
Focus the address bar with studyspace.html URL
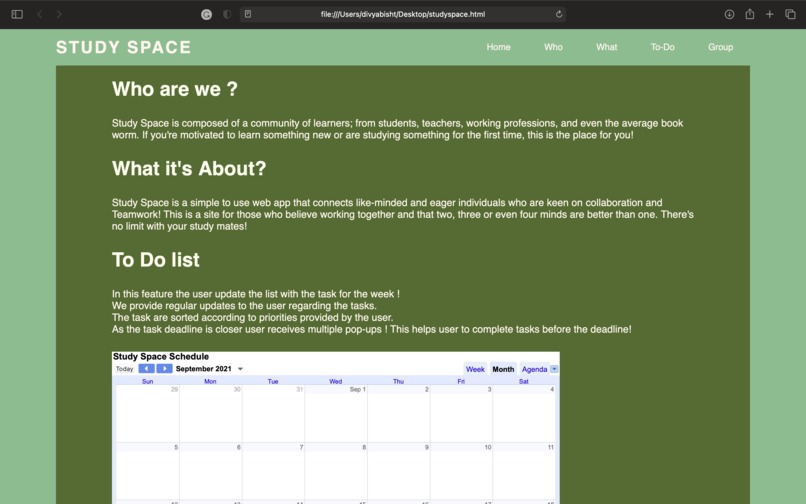coord(402,14)
